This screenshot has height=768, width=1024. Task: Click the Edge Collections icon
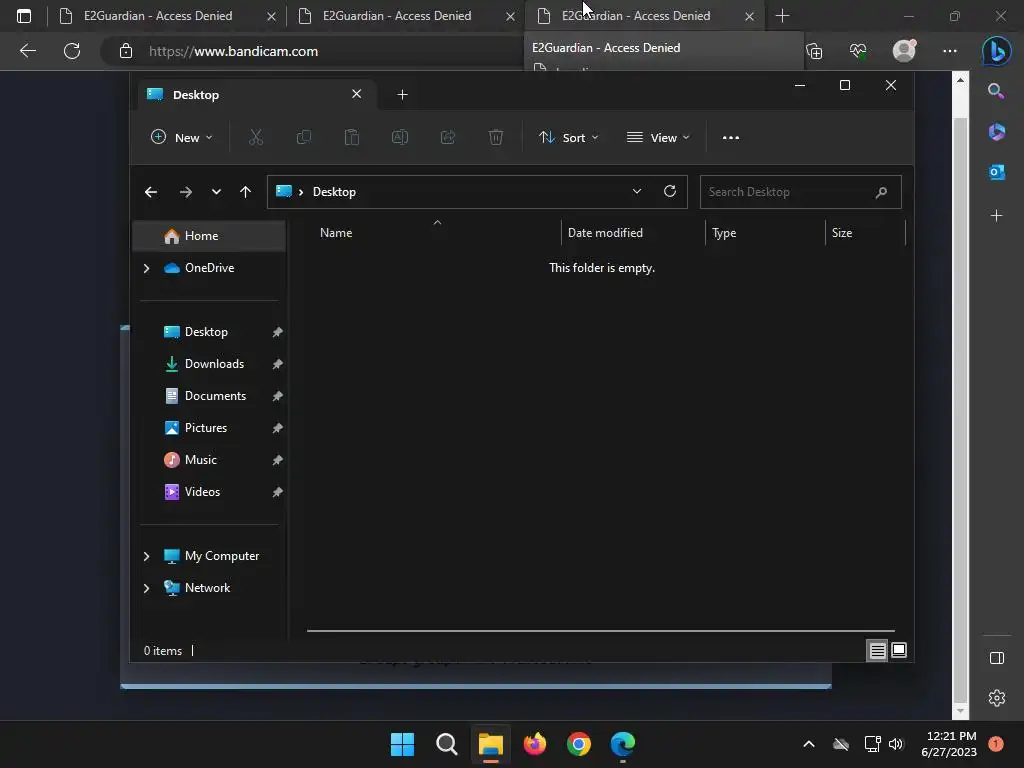[x=814, y=51]
